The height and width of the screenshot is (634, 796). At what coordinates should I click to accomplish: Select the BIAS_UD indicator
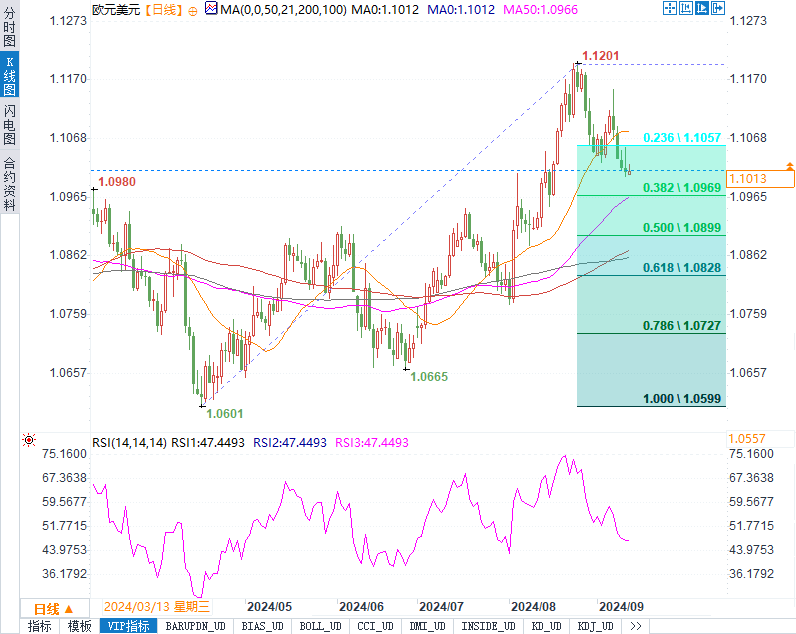[x=262, y=626]
